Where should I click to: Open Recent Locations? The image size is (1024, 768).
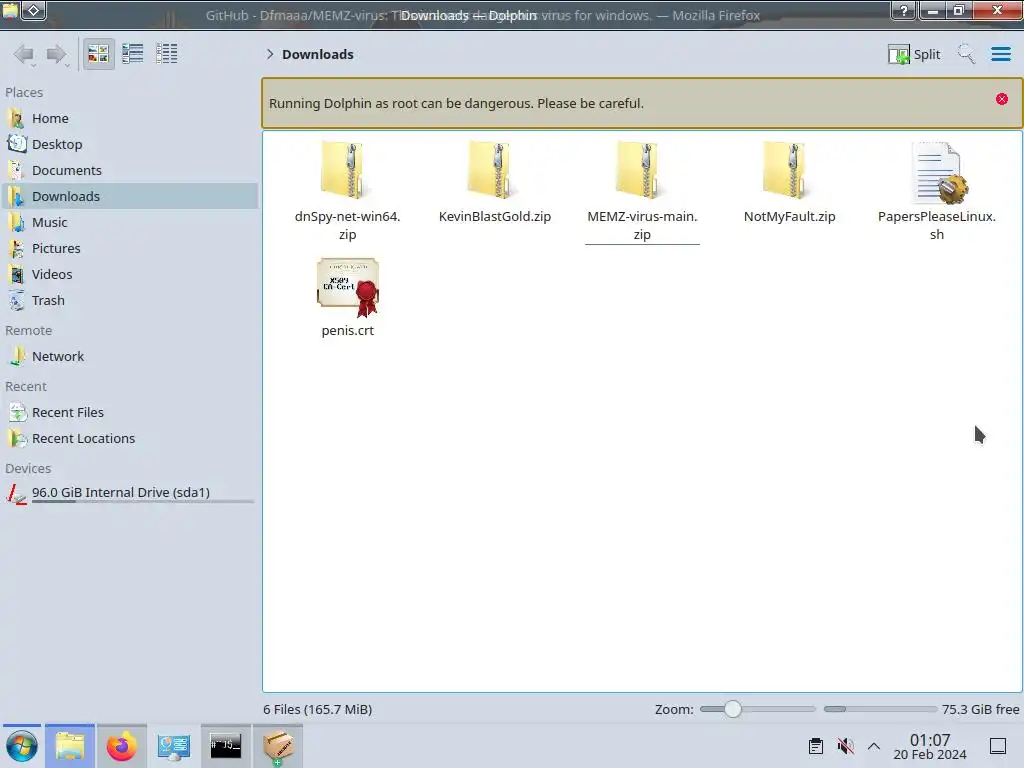[130, 439]
